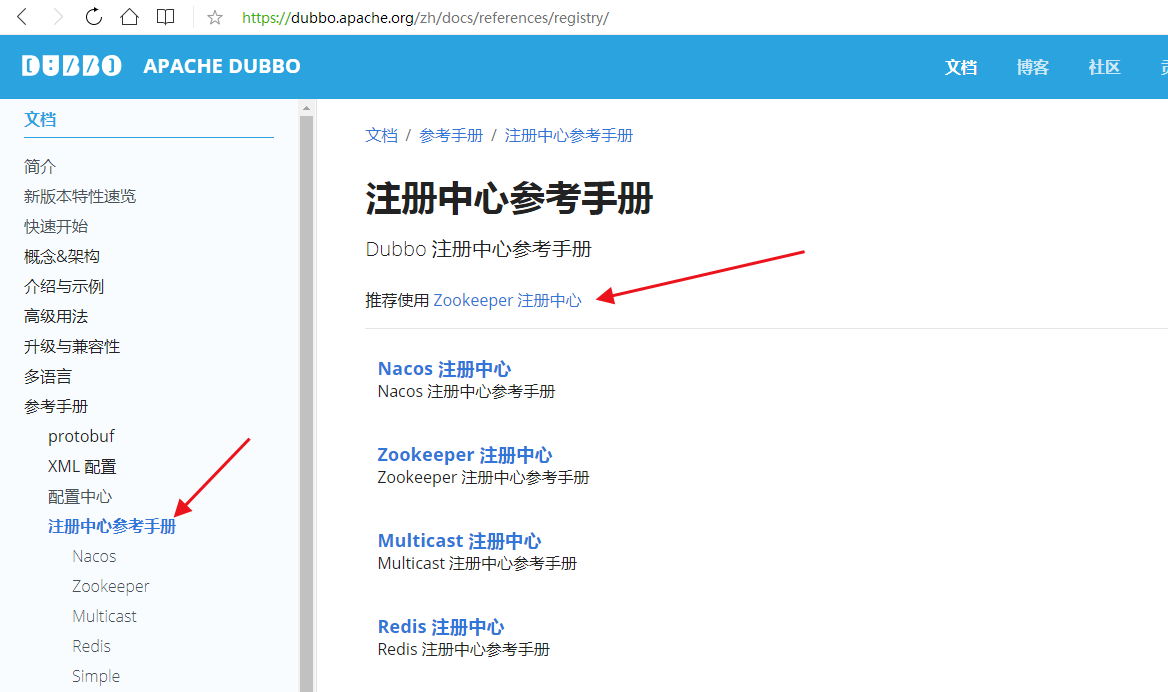Click the browser forward arrow
Image resolution: width=1168 pixels, height=692 pixels.
tap(57, 17)
